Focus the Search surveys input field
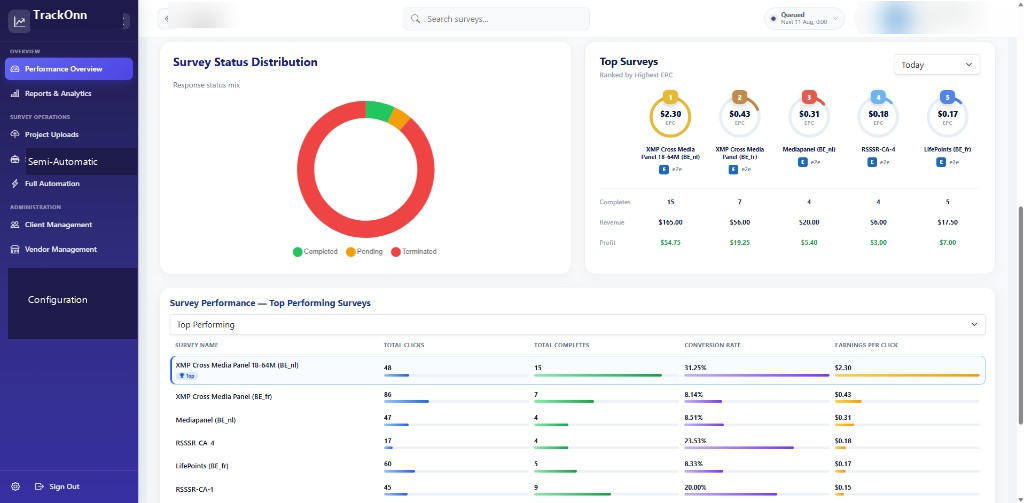 (496, 19)
